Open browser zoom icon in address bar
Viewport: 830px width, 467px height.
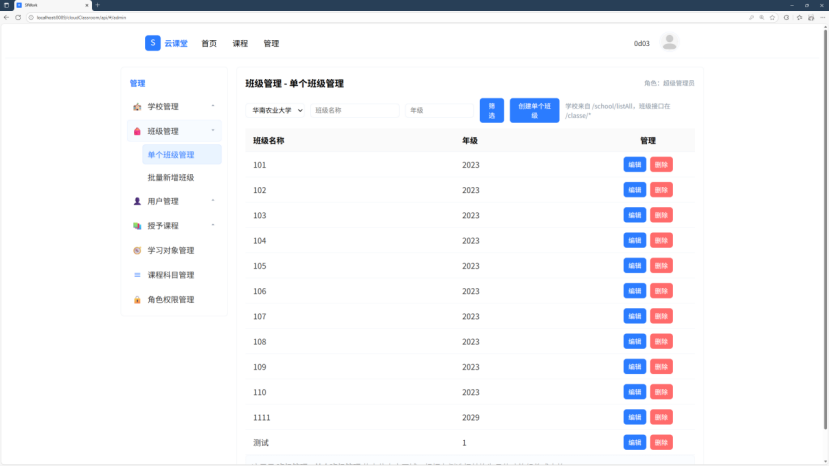point(762,17)
